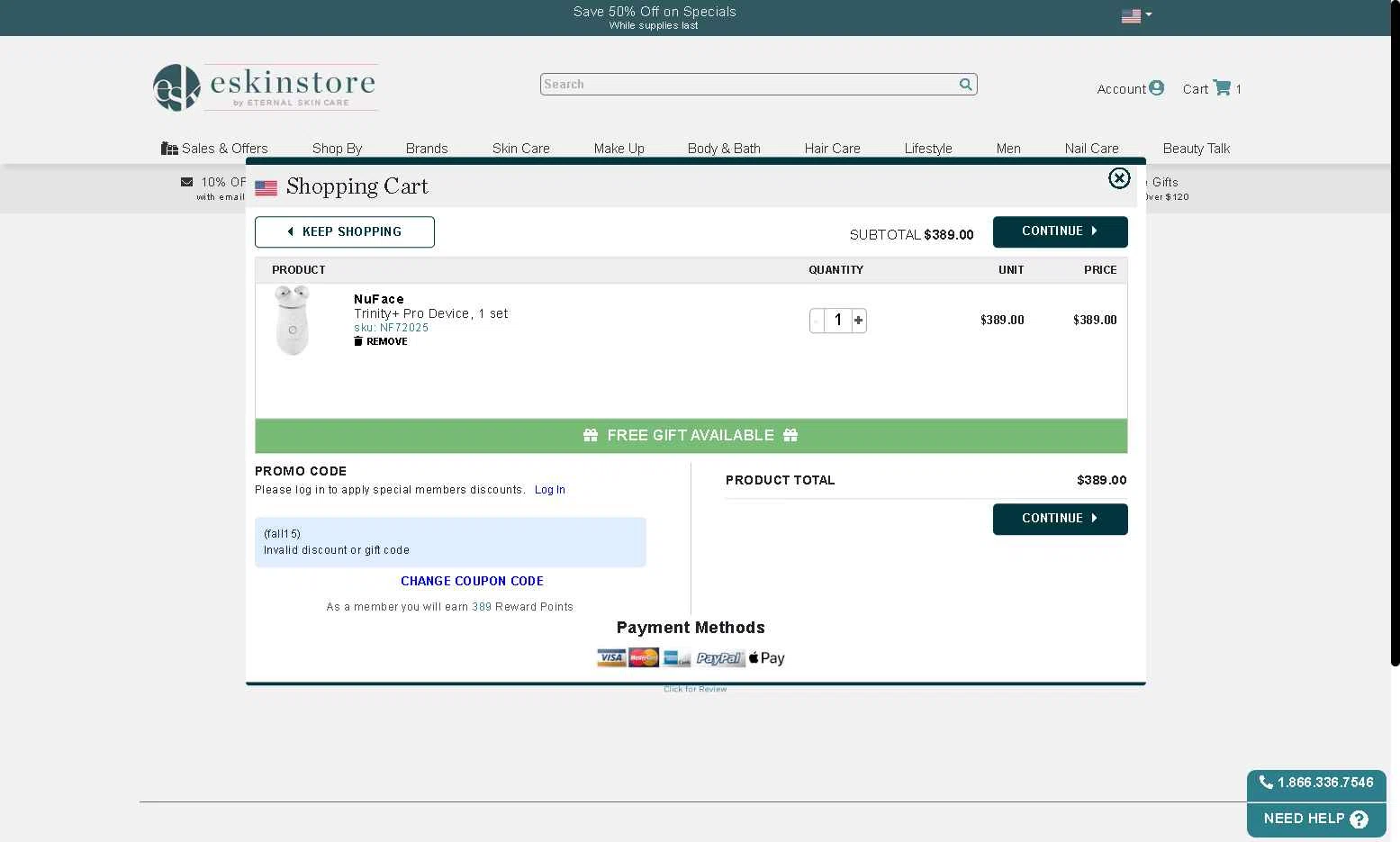The width and height of the screenshot is (1400, 842).
Task: Click Change Coupon Code link
Action: point(472,581)
